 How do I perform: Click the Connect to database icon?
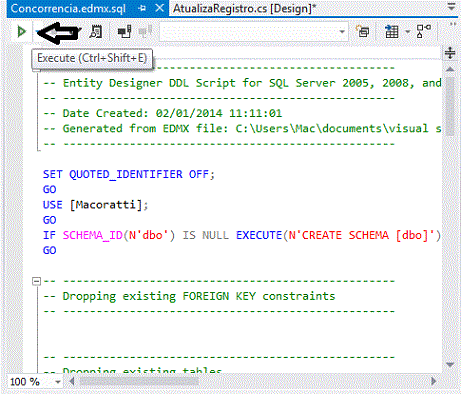click(x=125, y=32)
